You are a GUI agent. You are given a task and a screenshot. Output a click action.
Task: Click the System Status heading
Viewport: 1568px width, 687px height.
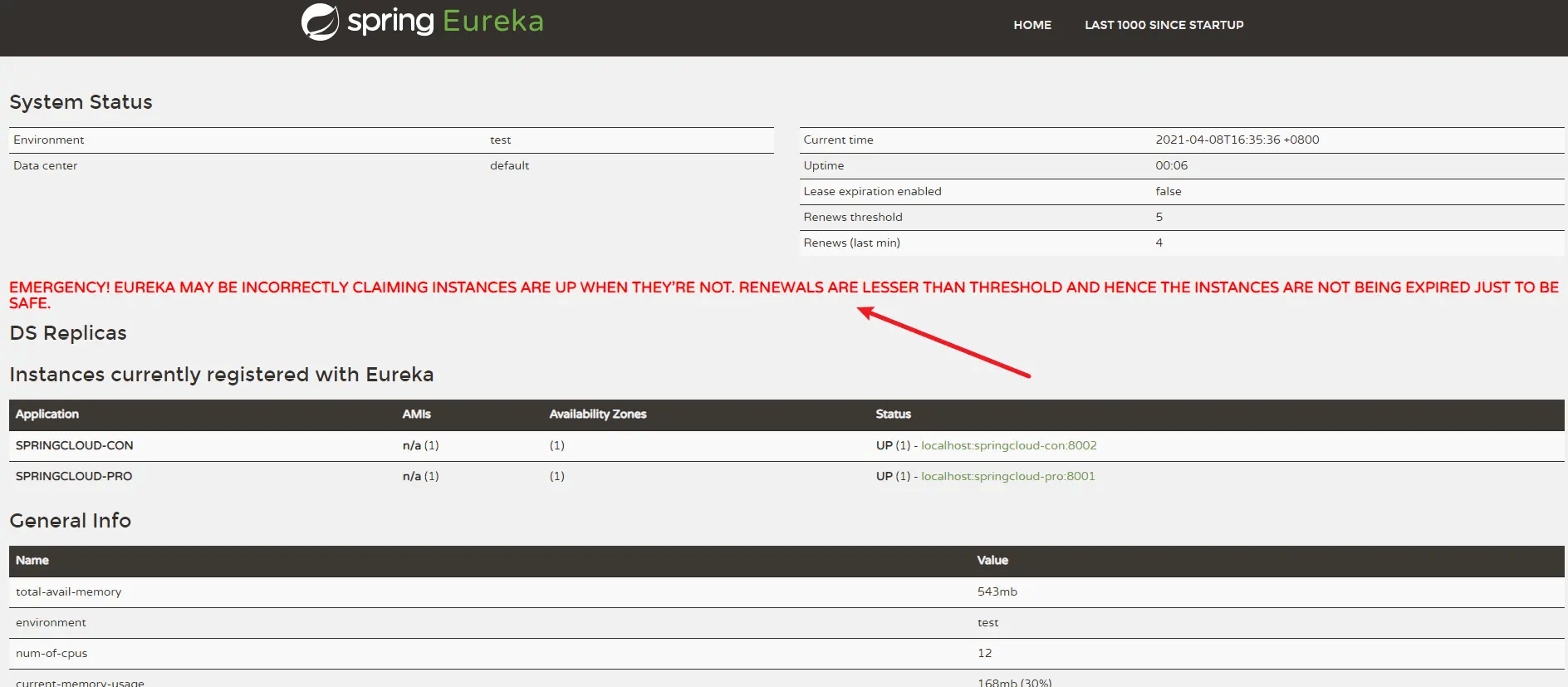pos(81,102)
